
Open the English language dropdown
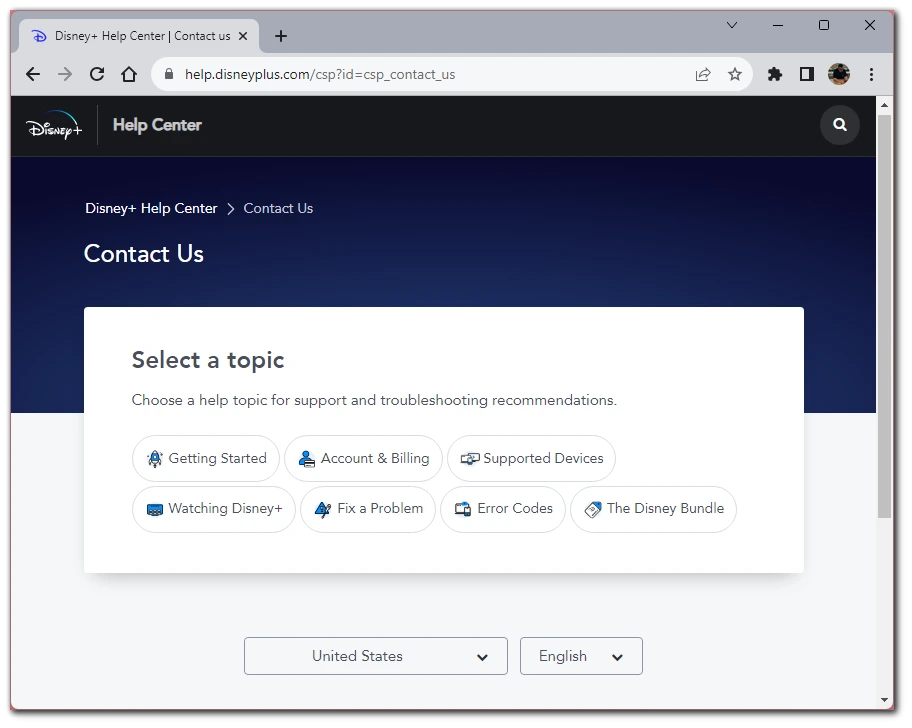point(581,656)
